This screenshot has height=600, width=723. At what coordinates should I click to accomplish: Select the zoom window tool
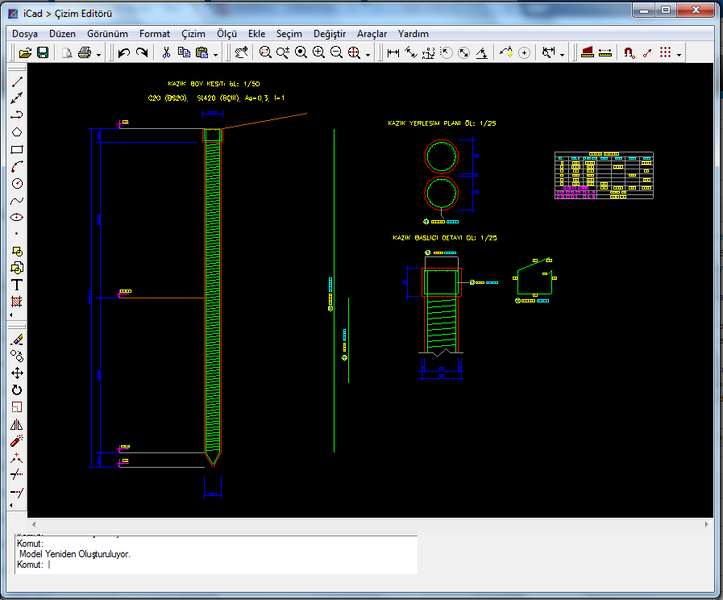pyautogui.click(x=265, y=53)
